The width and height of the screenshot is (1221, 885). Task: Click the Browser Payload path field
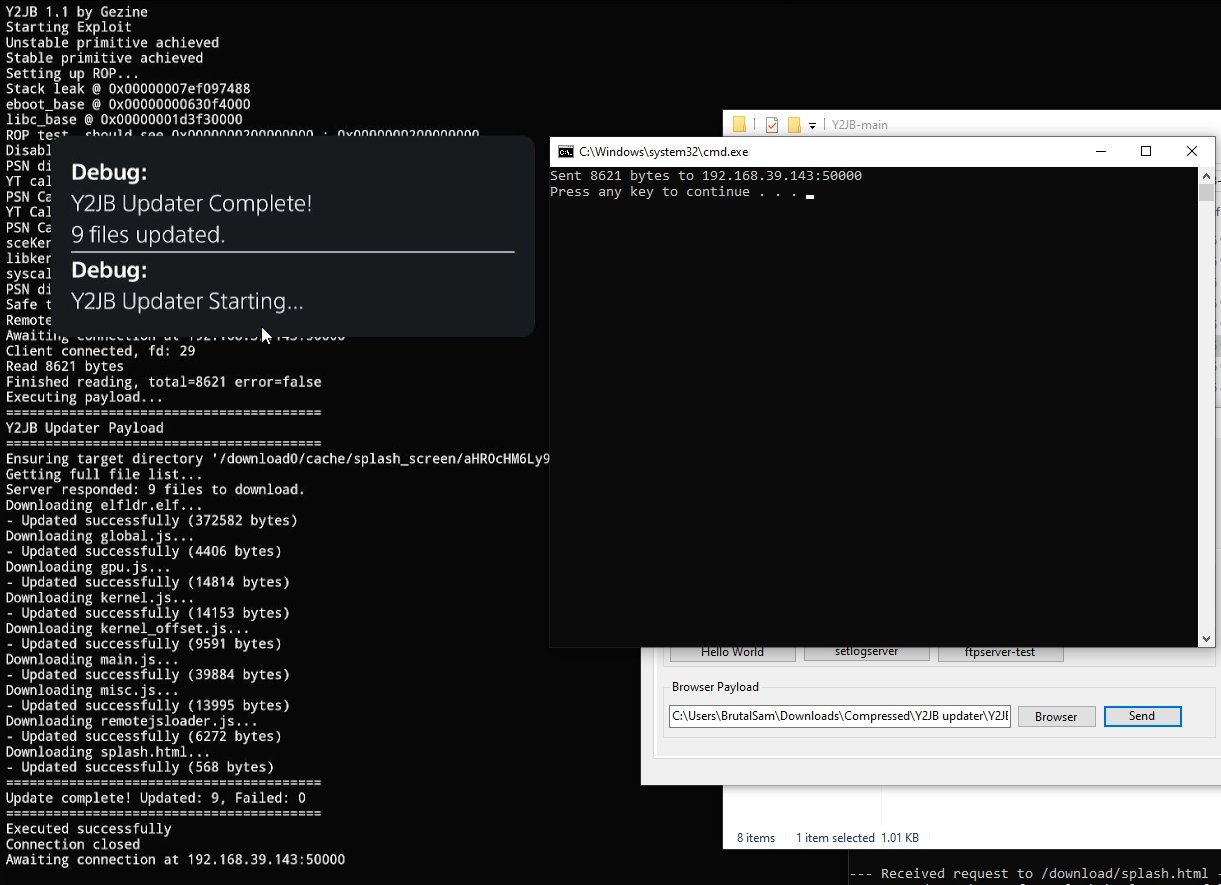(x=840, y=716)
